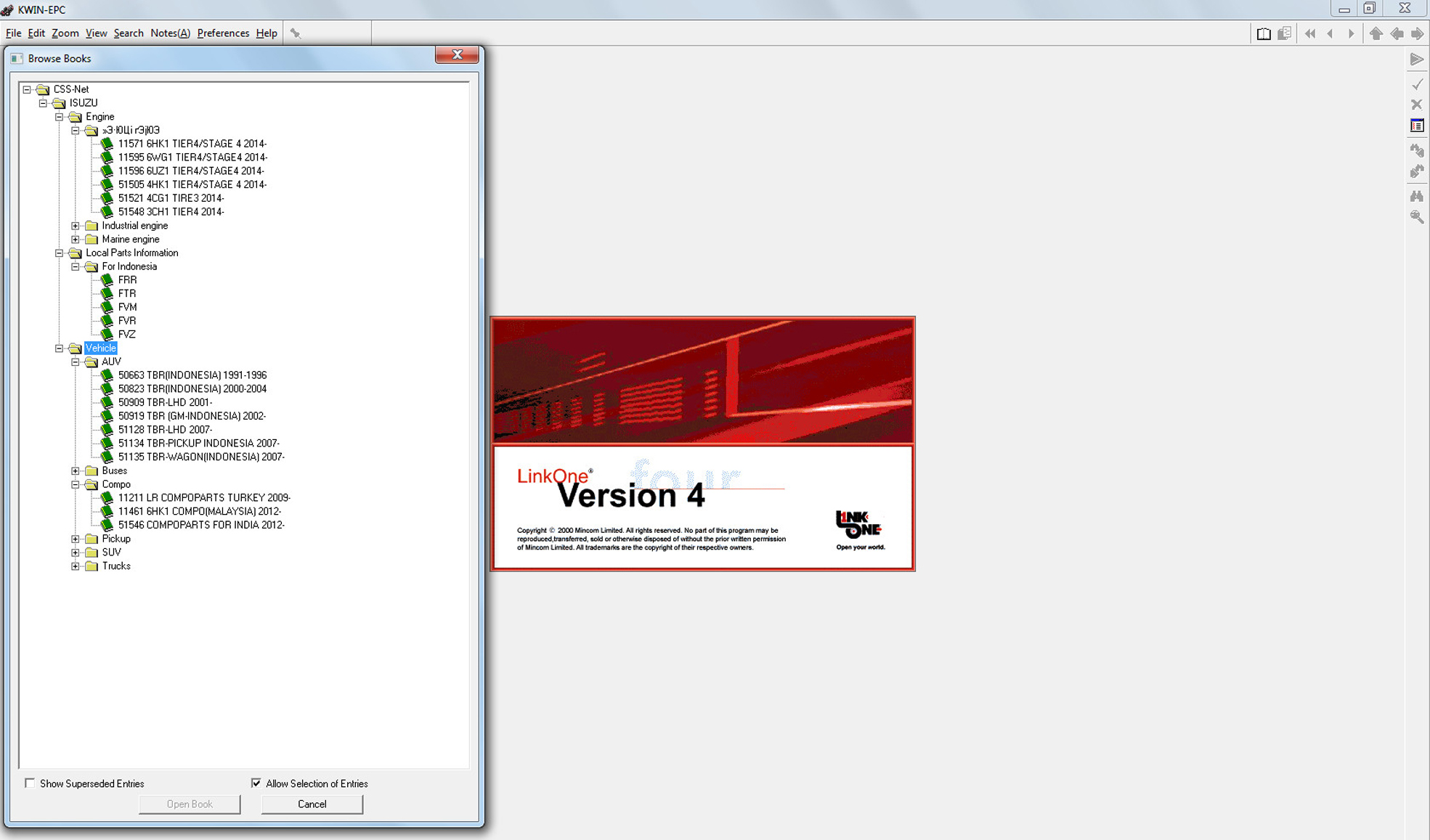1430x840 pixels.
Task: Select the FVZ book under For Indonesia
Action: [x=126, y=334]
